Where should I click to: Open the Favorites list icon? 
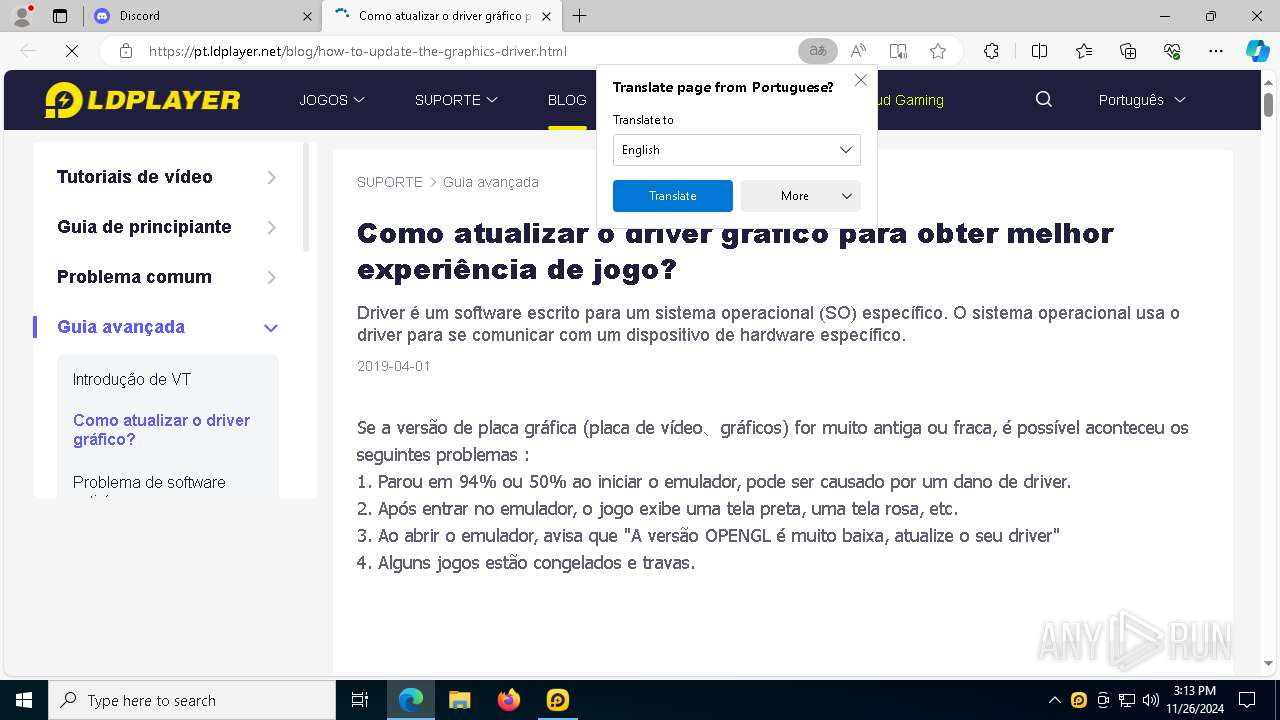pyautogui.click(x=1084, y=51)
